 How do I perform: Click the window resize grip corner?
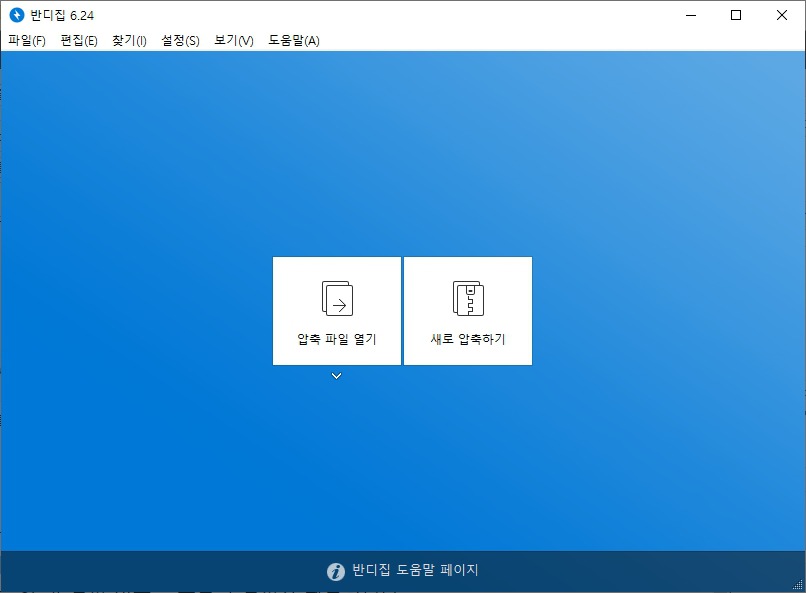tap(798, 585)
